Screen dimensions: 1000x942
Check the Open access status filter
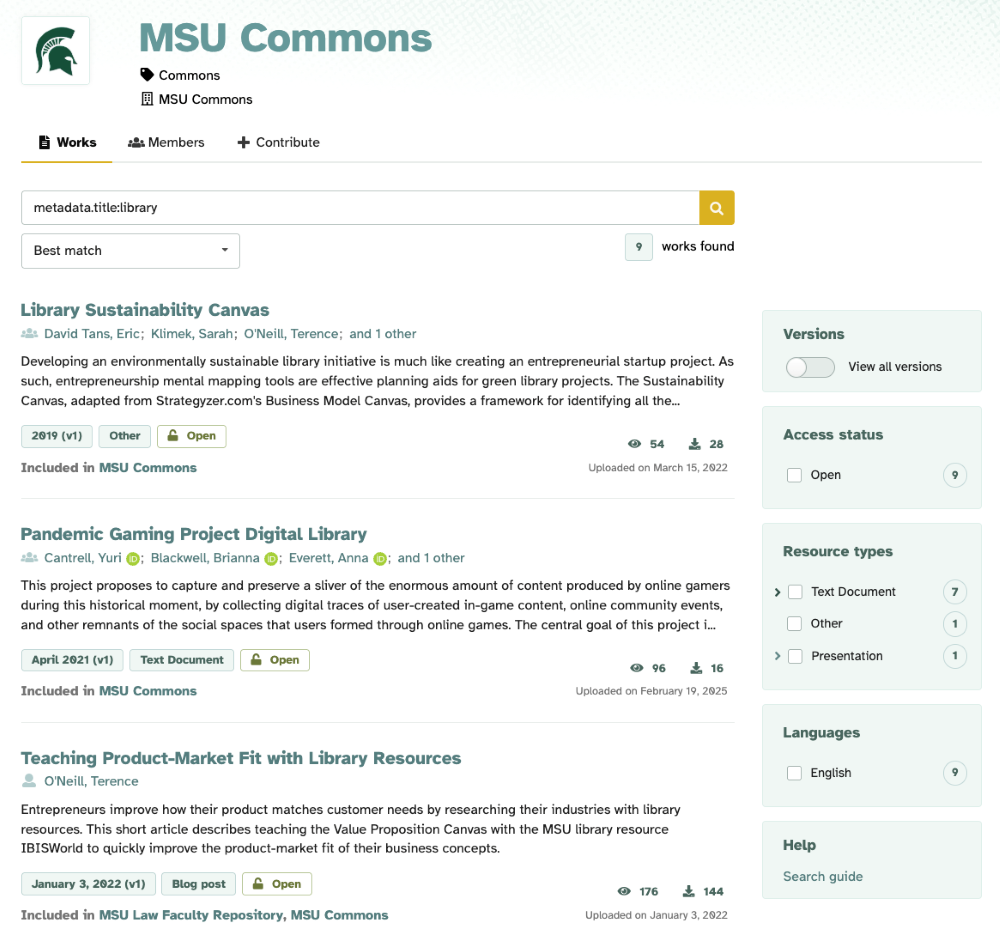(x=794, y=475)
